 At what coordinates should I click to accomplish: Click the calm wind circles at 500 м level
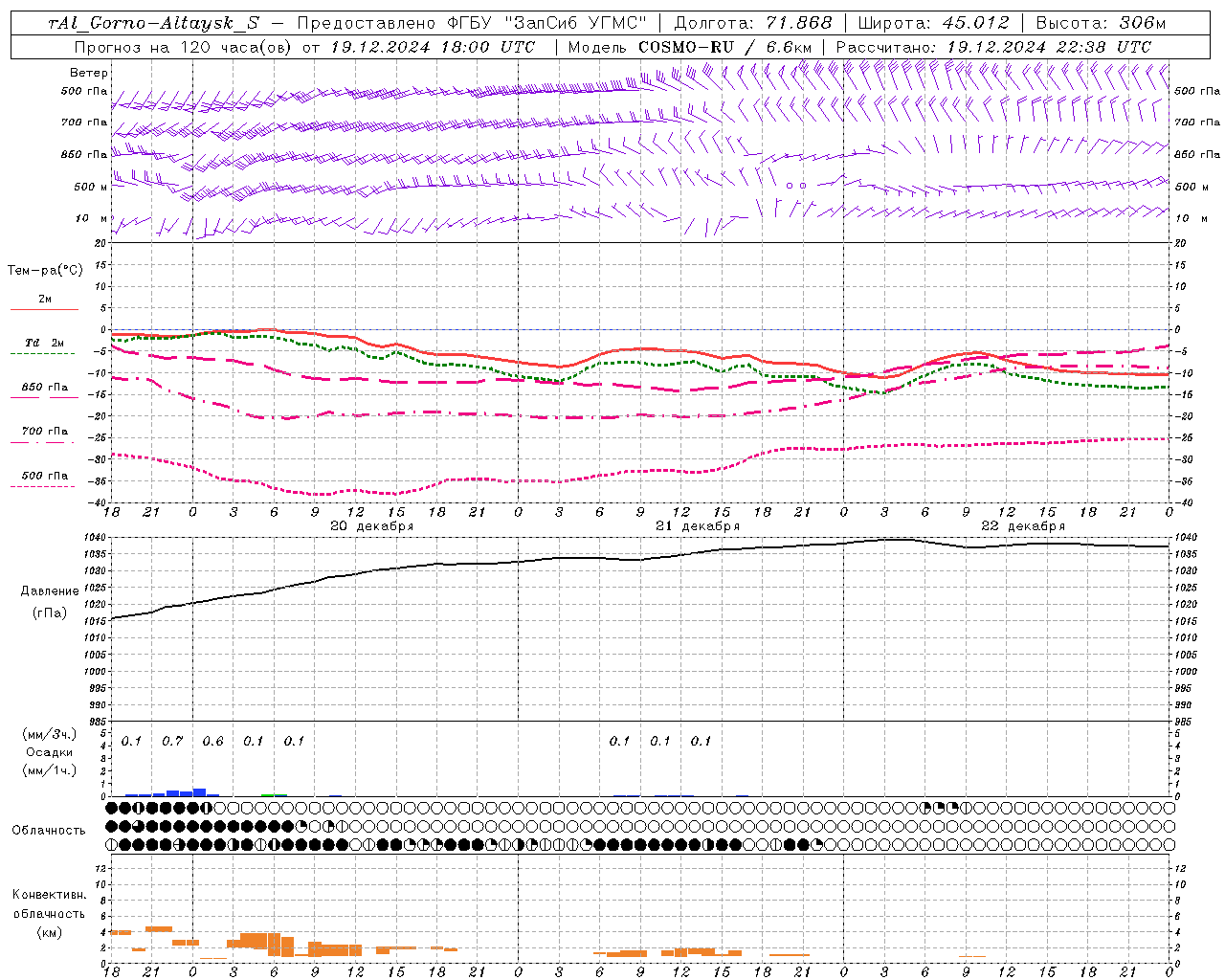[796, 186]
